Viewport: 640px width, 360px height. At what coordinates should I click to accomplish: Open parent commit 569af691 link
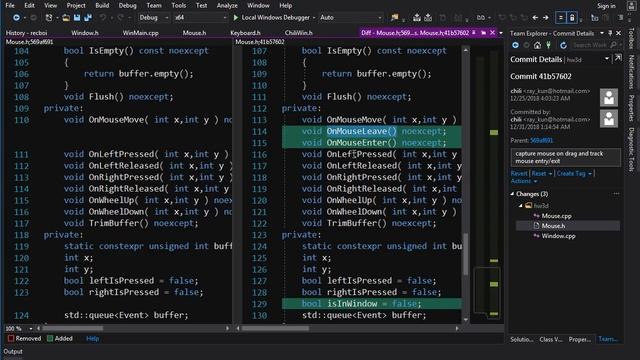click(542, 140)
